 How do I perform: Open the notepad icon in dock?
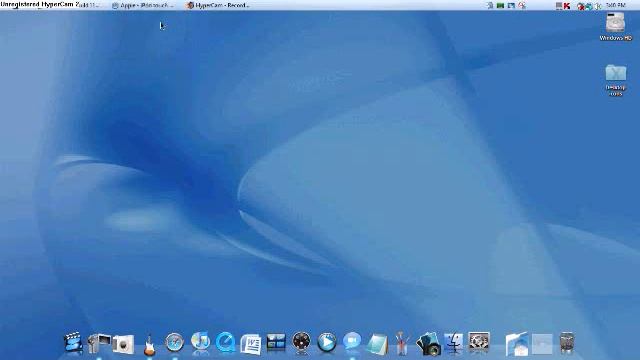pos(377,344)
